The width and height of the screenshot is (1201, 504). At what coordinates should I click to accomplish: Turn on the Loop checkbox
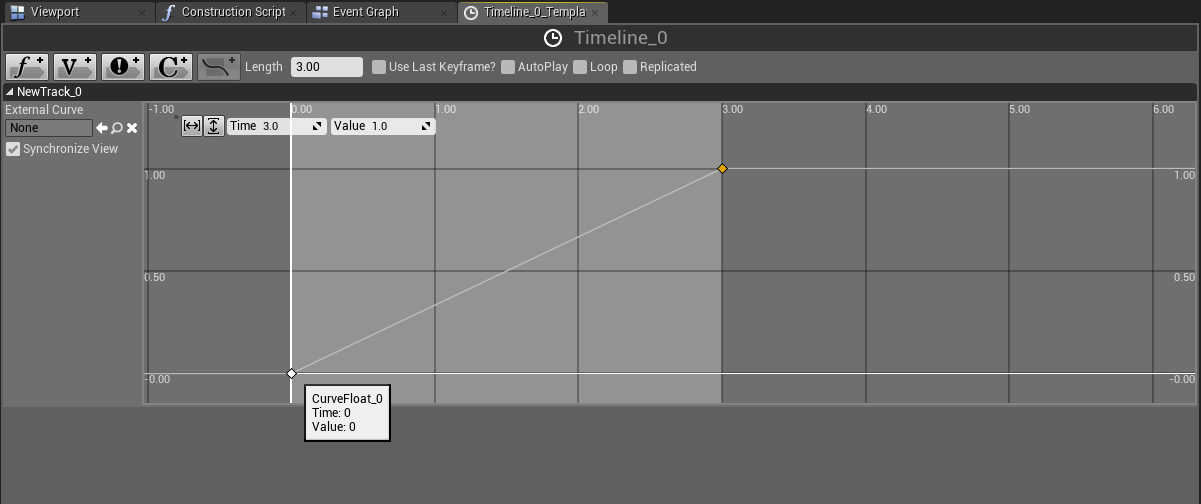[x=580, y=67]
